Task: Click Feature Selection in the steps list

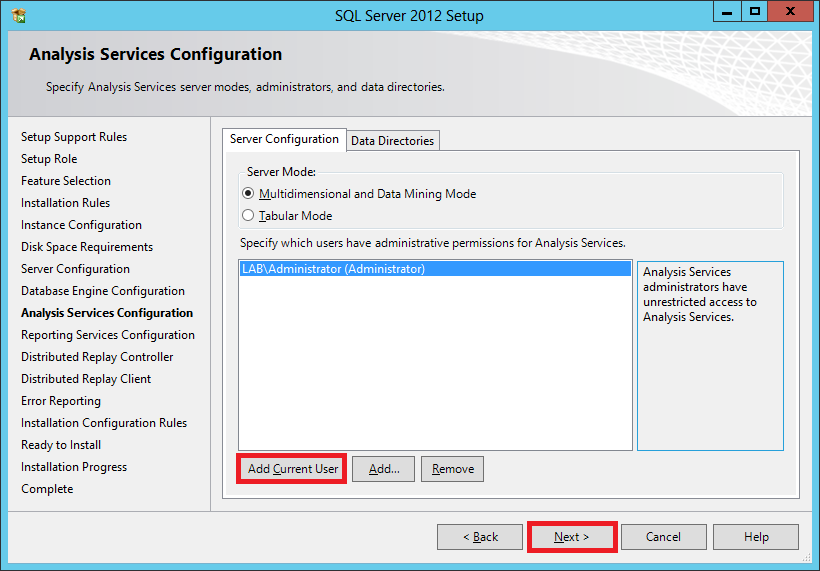Action: pyautogui.click(x=66, y=181)
